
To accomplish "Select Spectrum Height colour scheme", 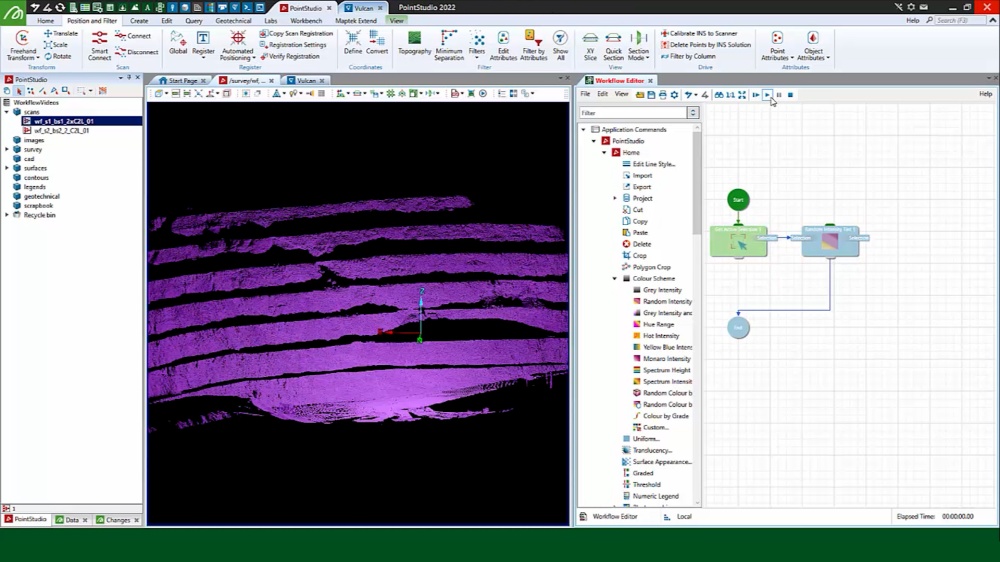I will (x=666, y=370).
